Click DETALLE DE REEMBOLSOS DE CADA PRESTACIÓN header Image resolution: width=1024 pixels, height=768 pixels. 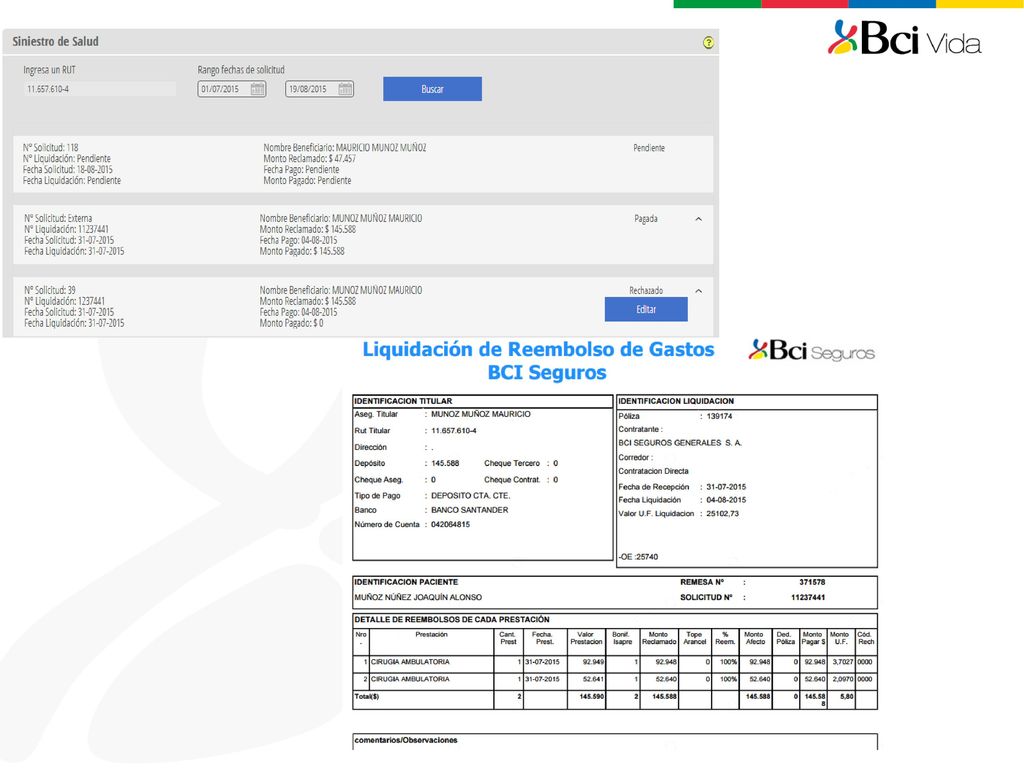point(452,619)
